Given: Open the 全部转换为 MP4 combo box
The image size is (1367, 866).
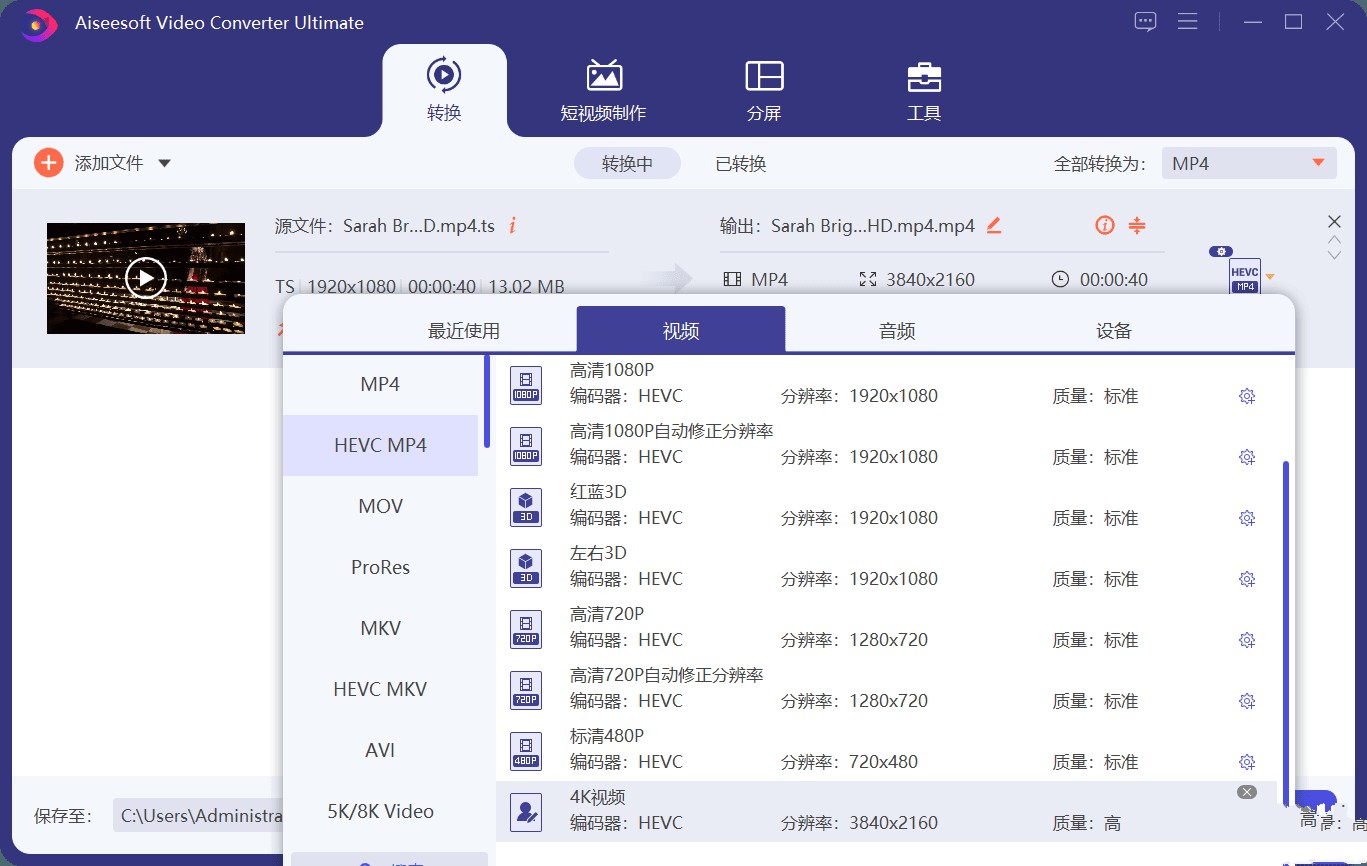Looking at the screenshot, I should click(1249, 163).
